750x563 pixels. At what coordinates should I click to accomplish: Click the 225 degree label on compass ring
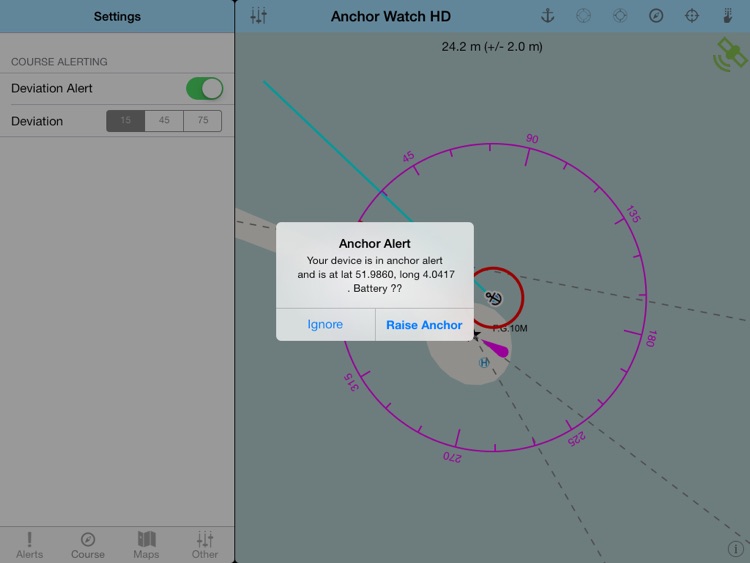[576, 438]
